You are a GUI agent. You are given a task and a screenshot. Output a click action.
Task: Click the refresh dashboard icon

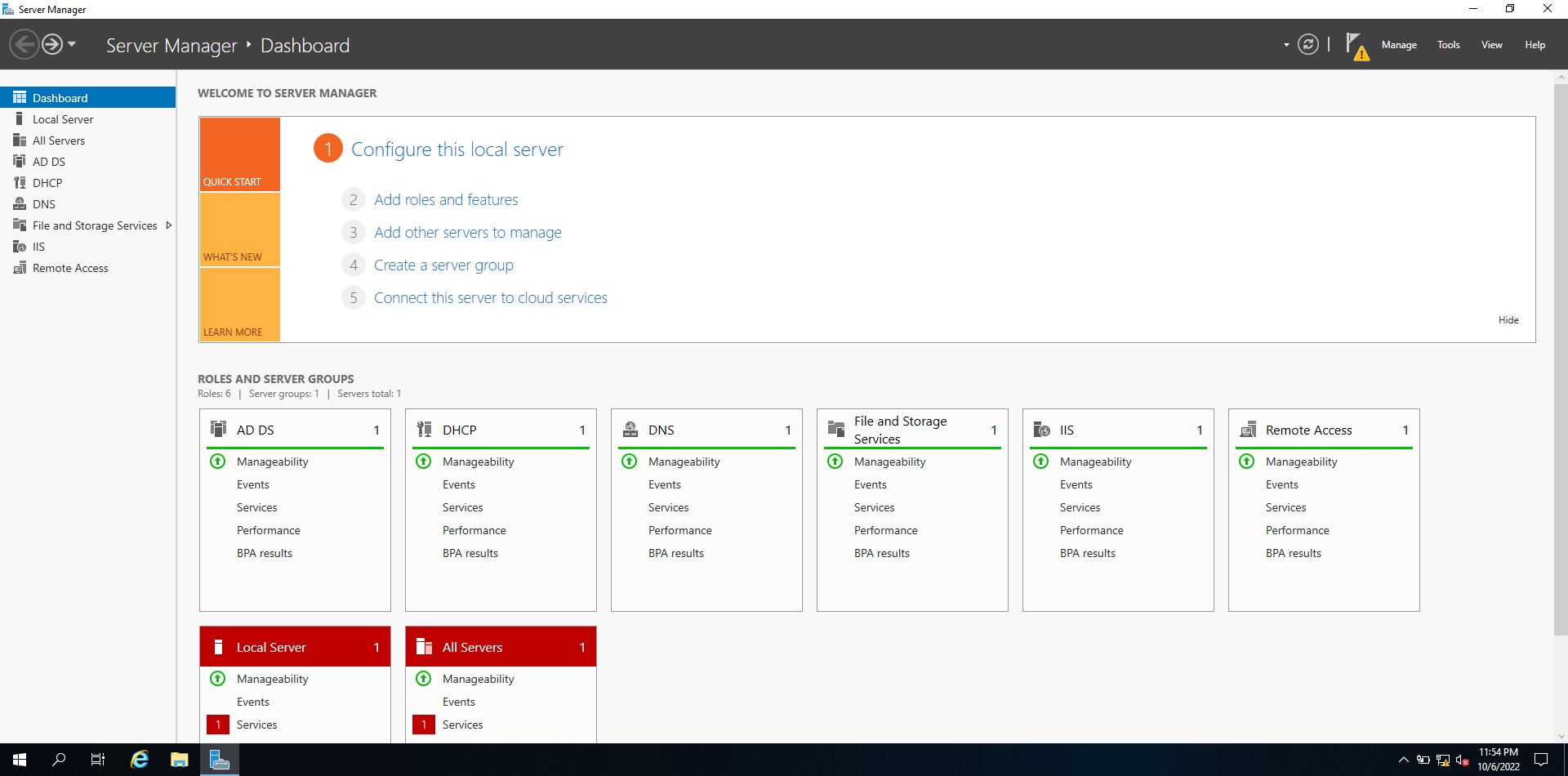tap(1308, 44)
